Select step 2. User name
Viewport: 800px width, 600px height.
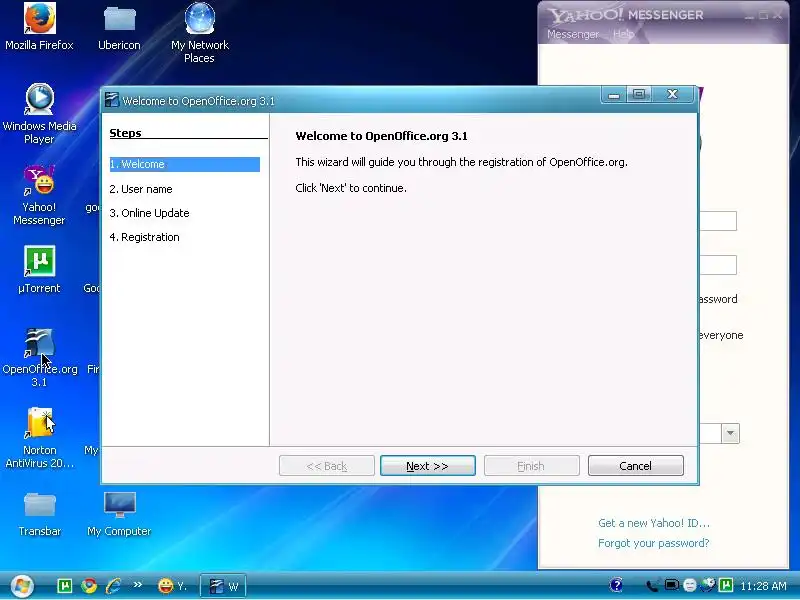tap(141, 189)
